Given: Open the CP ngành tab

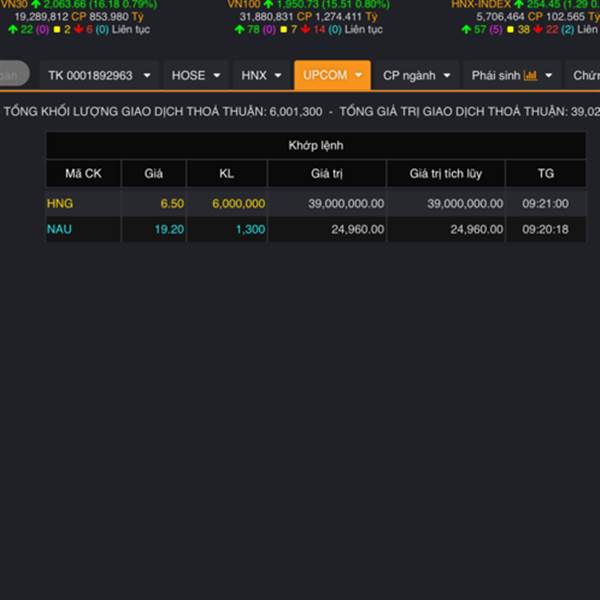Looking at the screenshot, I should [x=417, y=75].
